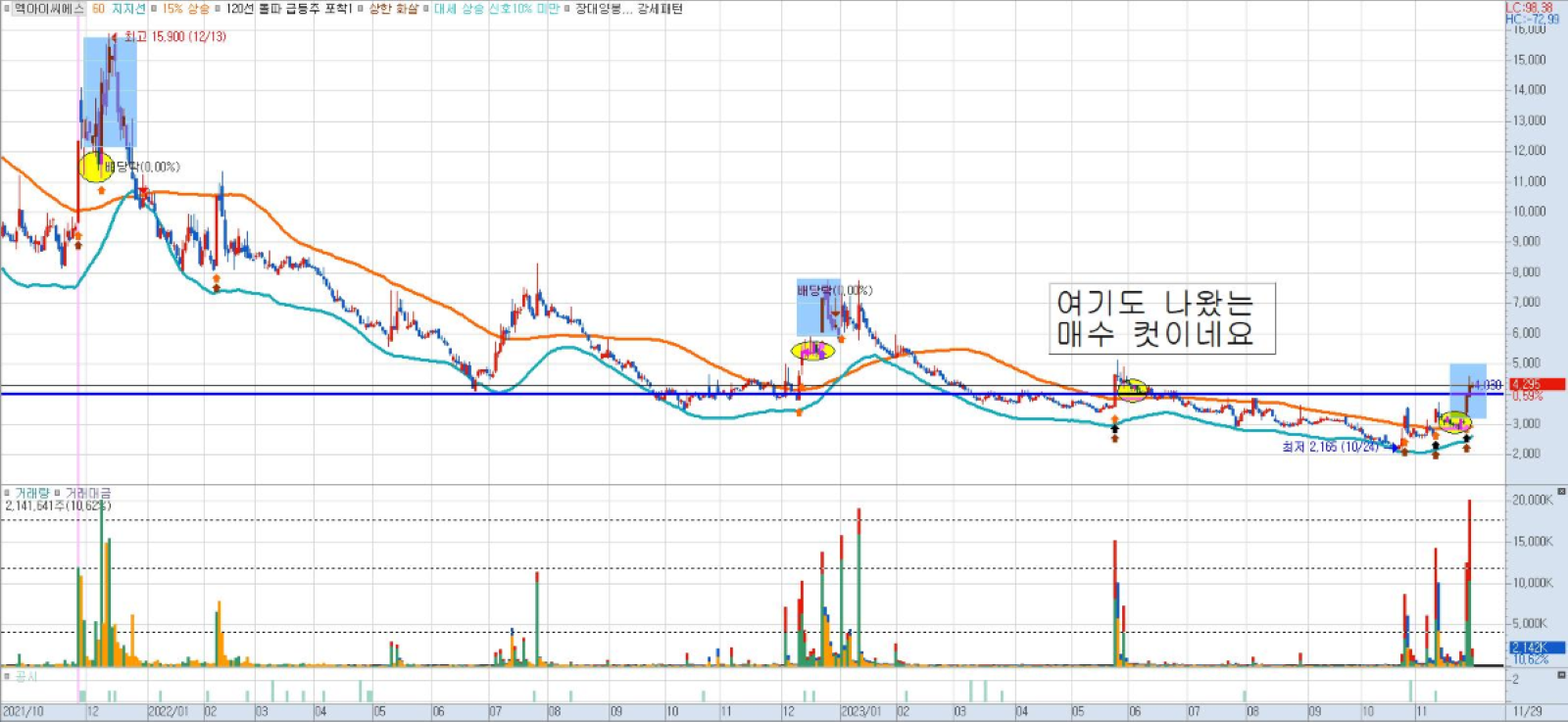Screen dimensions: 1568x722
Task: Select the 4,030 horizontal line price label
Action: point(1489,386)
